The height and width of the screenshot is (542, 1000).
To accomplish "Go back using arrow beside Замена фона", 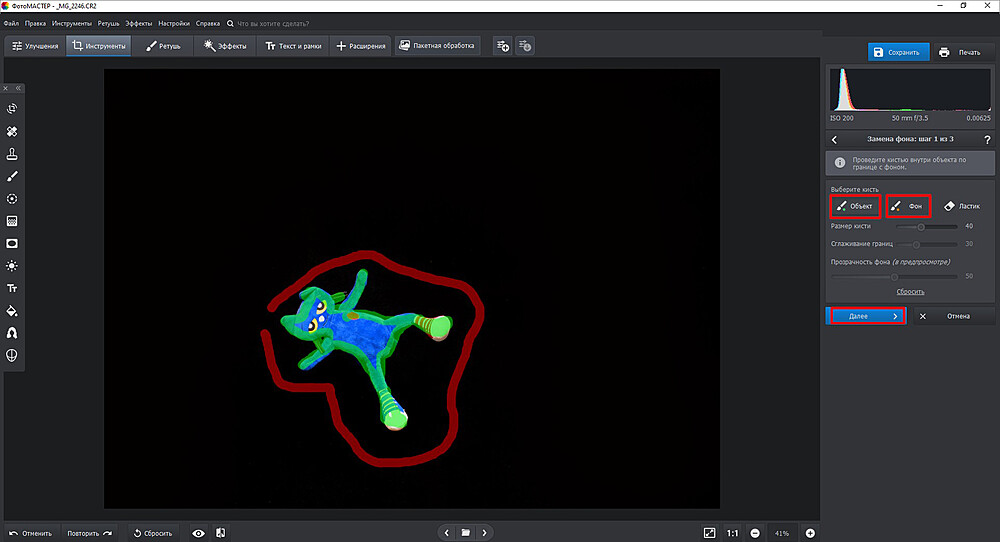I will 834,140.
